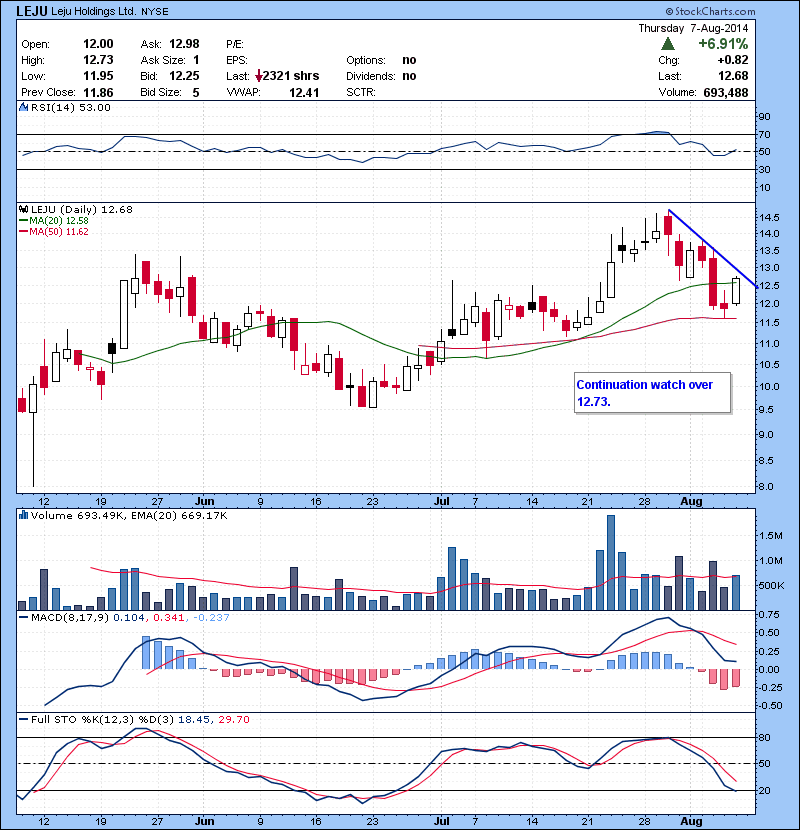Screen dimensions: 800x830
Task: Click the Ask value 12.98
Action: [184, 44]
